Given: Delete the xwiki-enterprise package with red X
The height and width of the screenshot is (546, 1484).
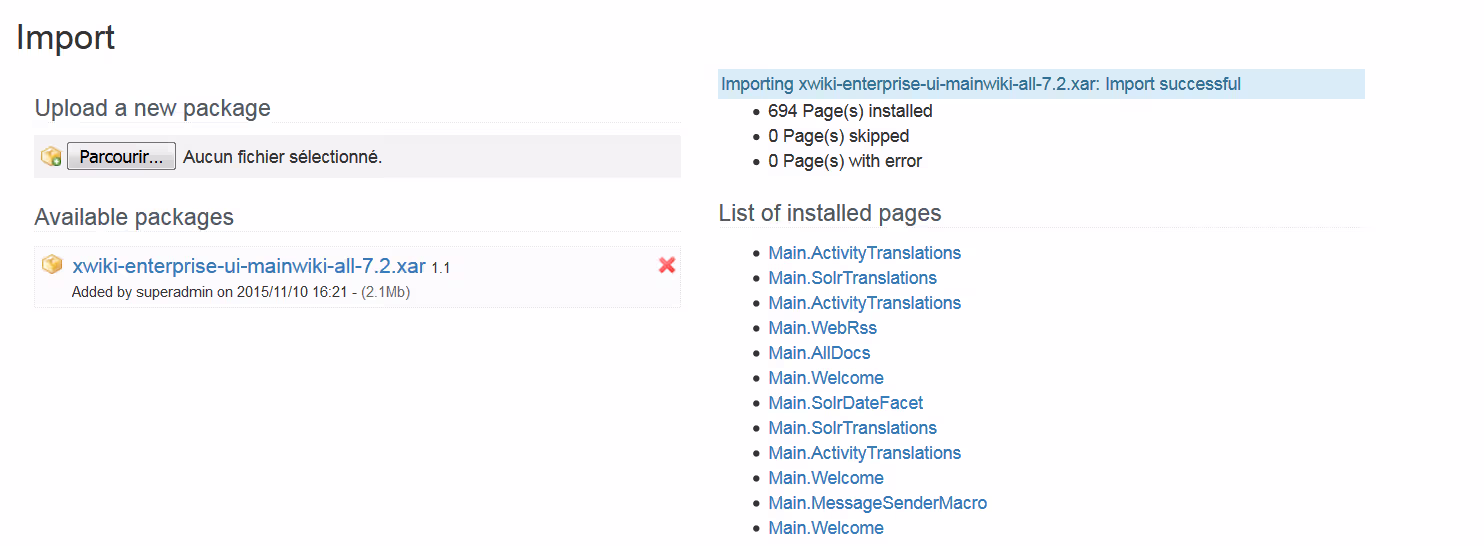Looking at the screenshot, I should [x=667, y=265].
